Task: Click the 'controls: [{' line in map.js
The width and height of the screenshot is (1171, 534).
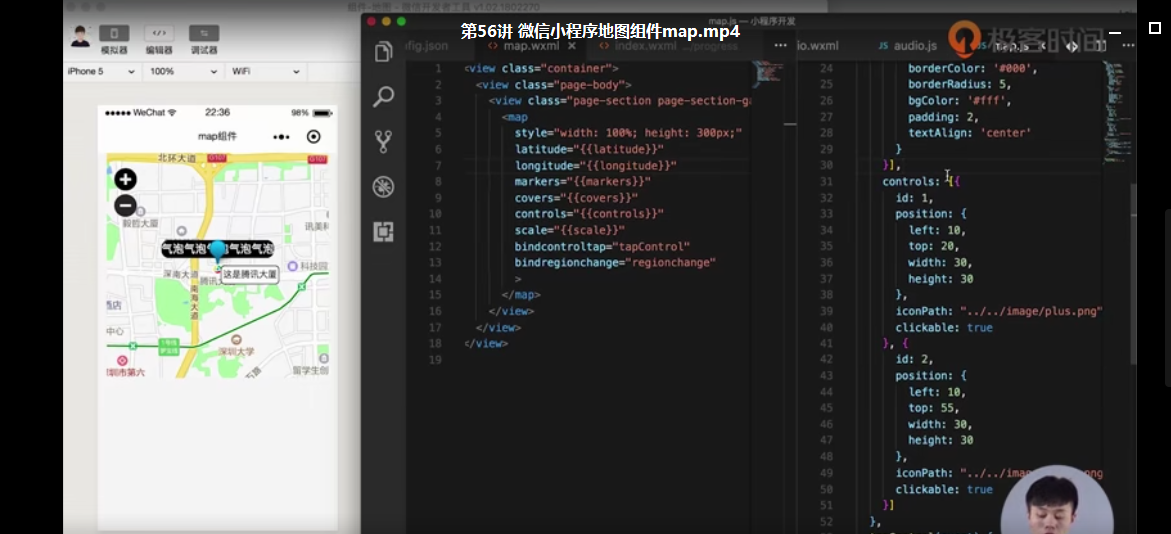Action: [x=921, y=181]
